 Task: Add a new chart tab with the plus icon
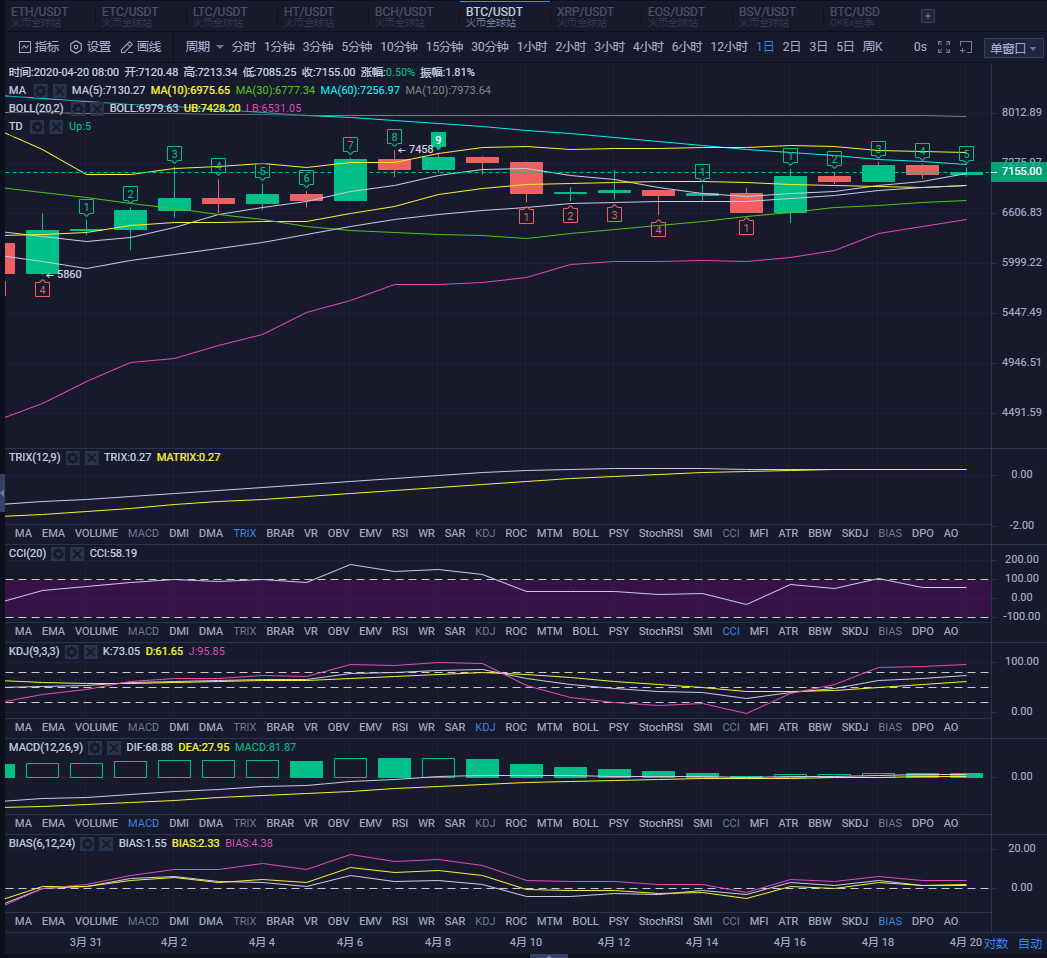(928, 16)
